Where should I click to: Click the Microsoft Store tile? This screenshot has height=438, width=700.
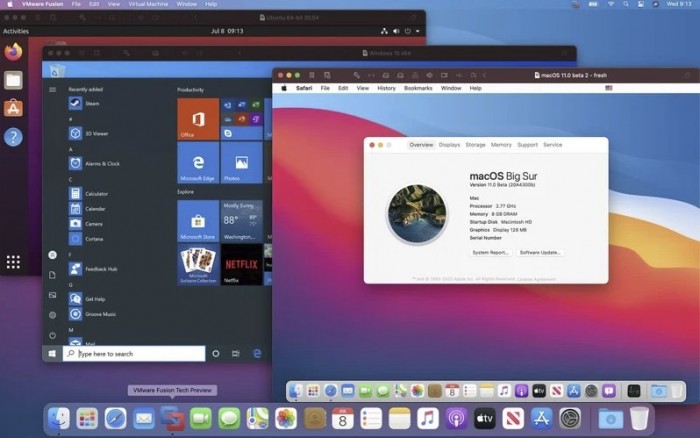click(x=198, y=221)
